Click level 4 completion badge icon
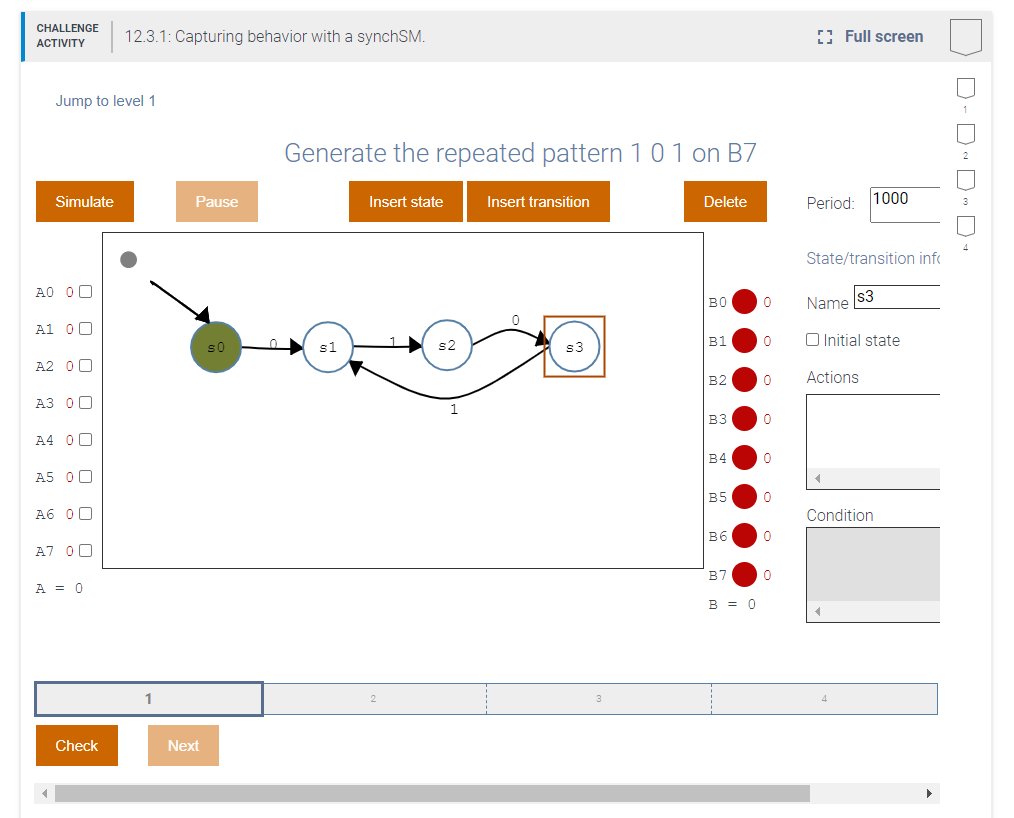The height and width of the screenshot is (818, 1014). (x=965, y=226)
